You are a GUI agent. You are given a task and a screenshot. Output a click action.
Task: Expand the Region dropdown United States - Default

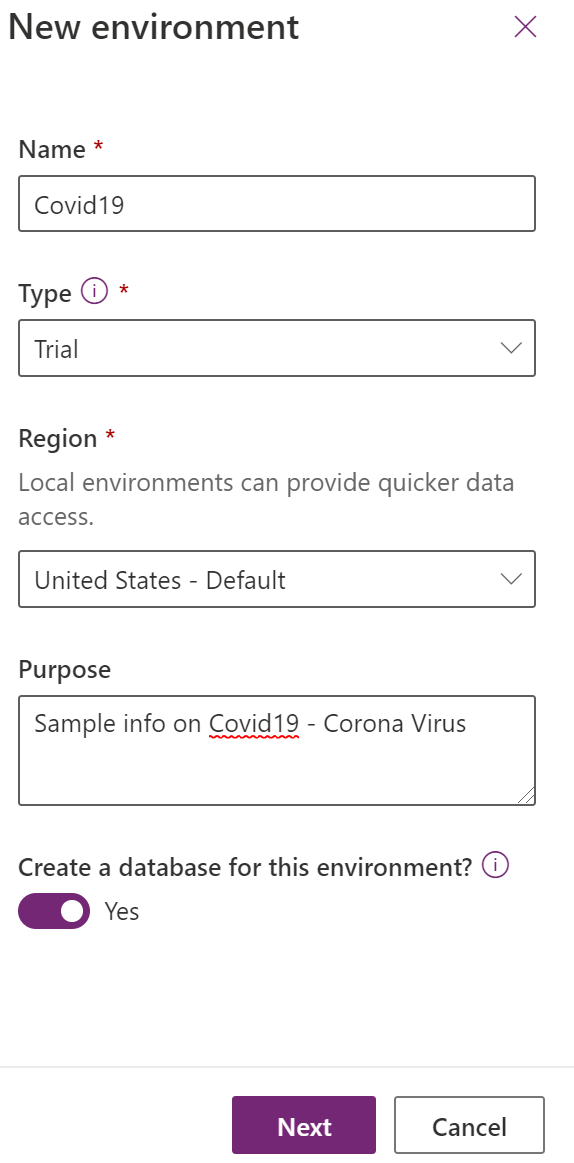(x=277, y=579)
